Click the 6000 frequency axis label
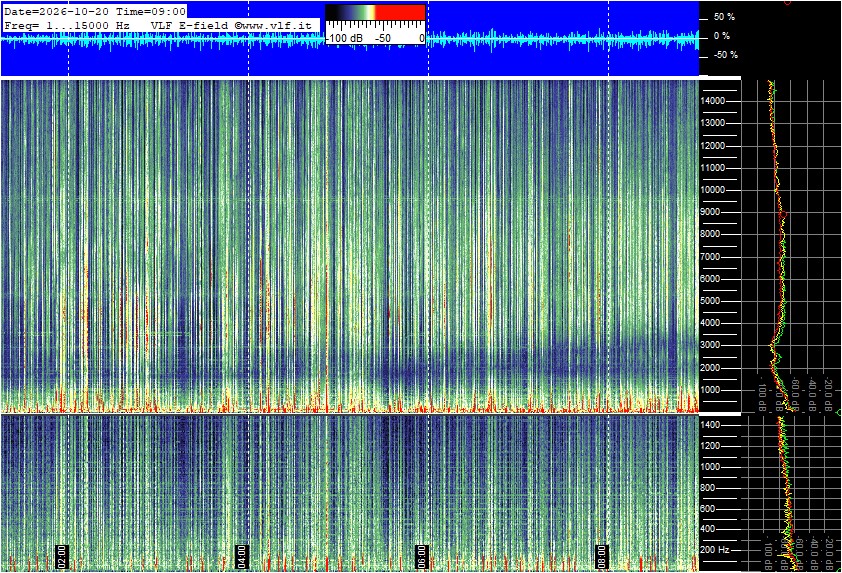Image resolution: width=842 pixels, height=573 pixels. [710, 279]
